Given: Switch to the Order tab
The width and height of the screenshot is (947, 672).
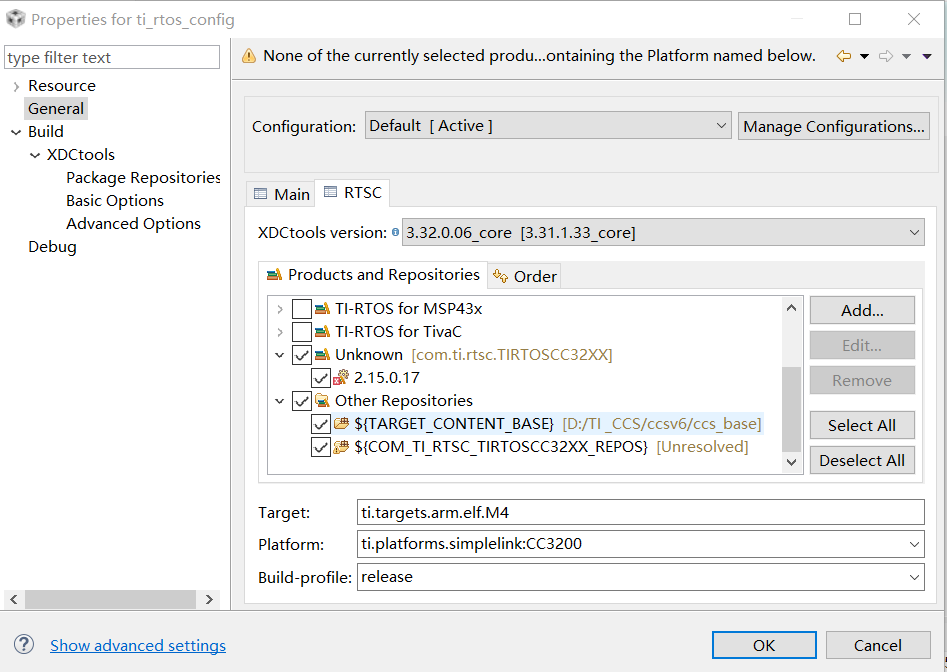Looking at the screenshot, I should tap(525, 276).
